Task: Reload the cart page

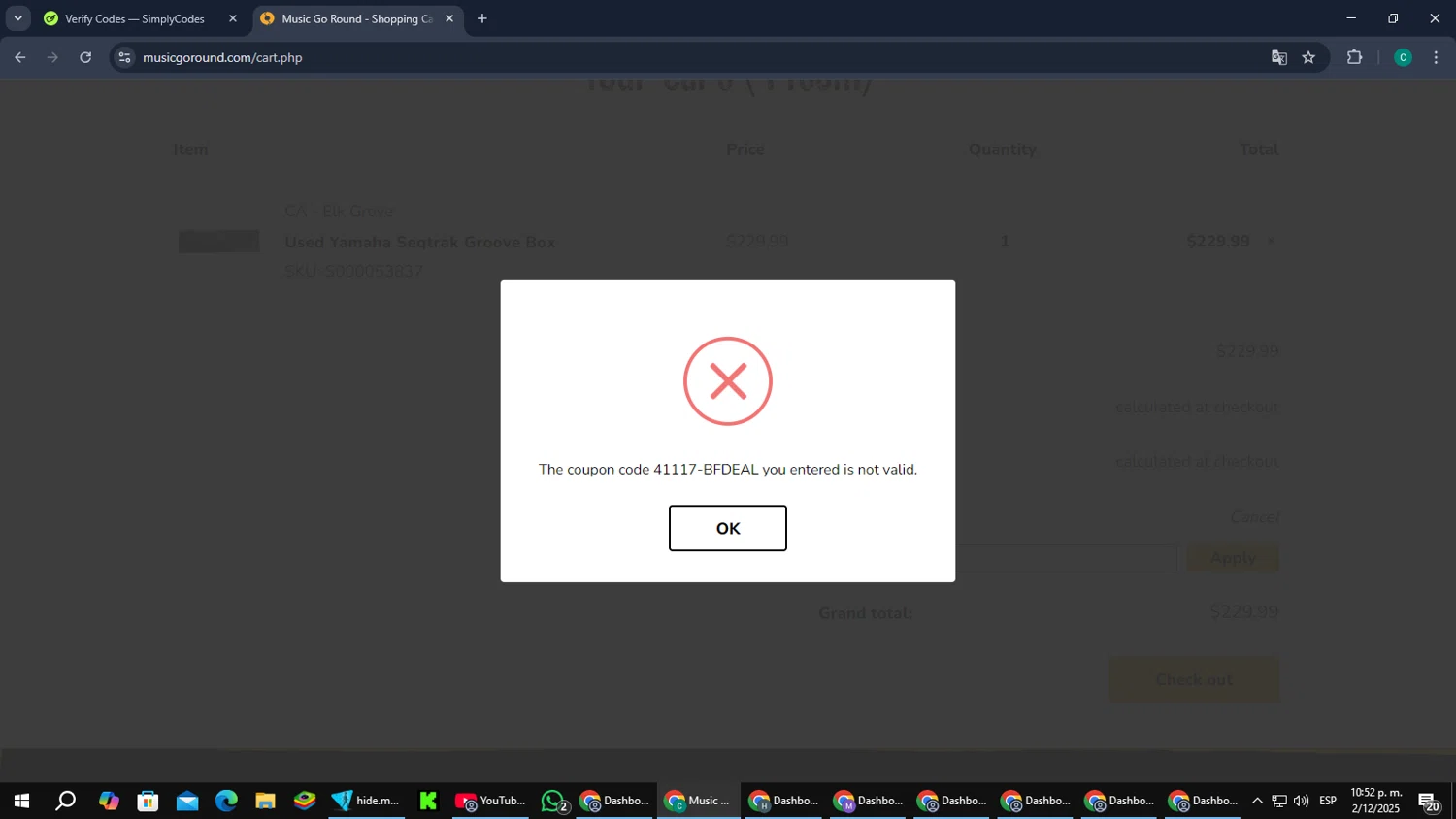Action: point(85,57)
